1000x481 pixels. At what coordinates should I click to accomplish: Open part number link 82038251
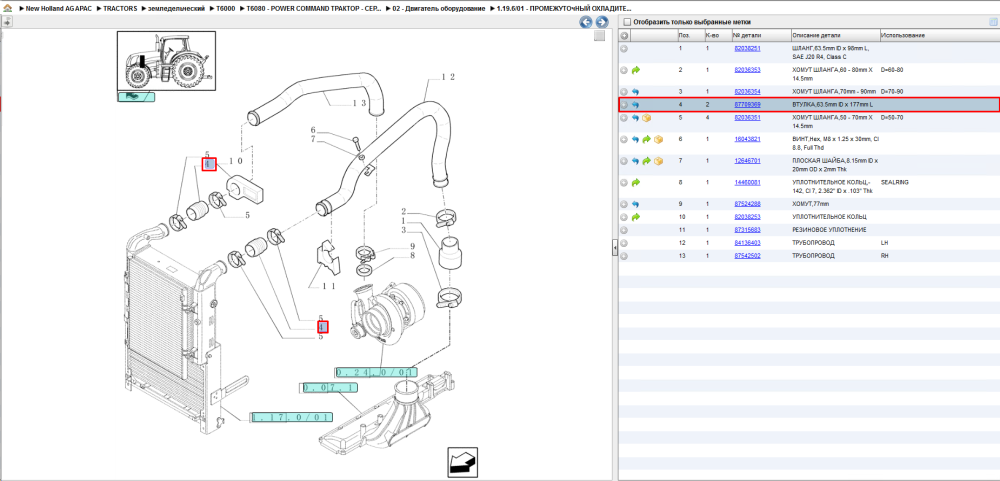747,48
